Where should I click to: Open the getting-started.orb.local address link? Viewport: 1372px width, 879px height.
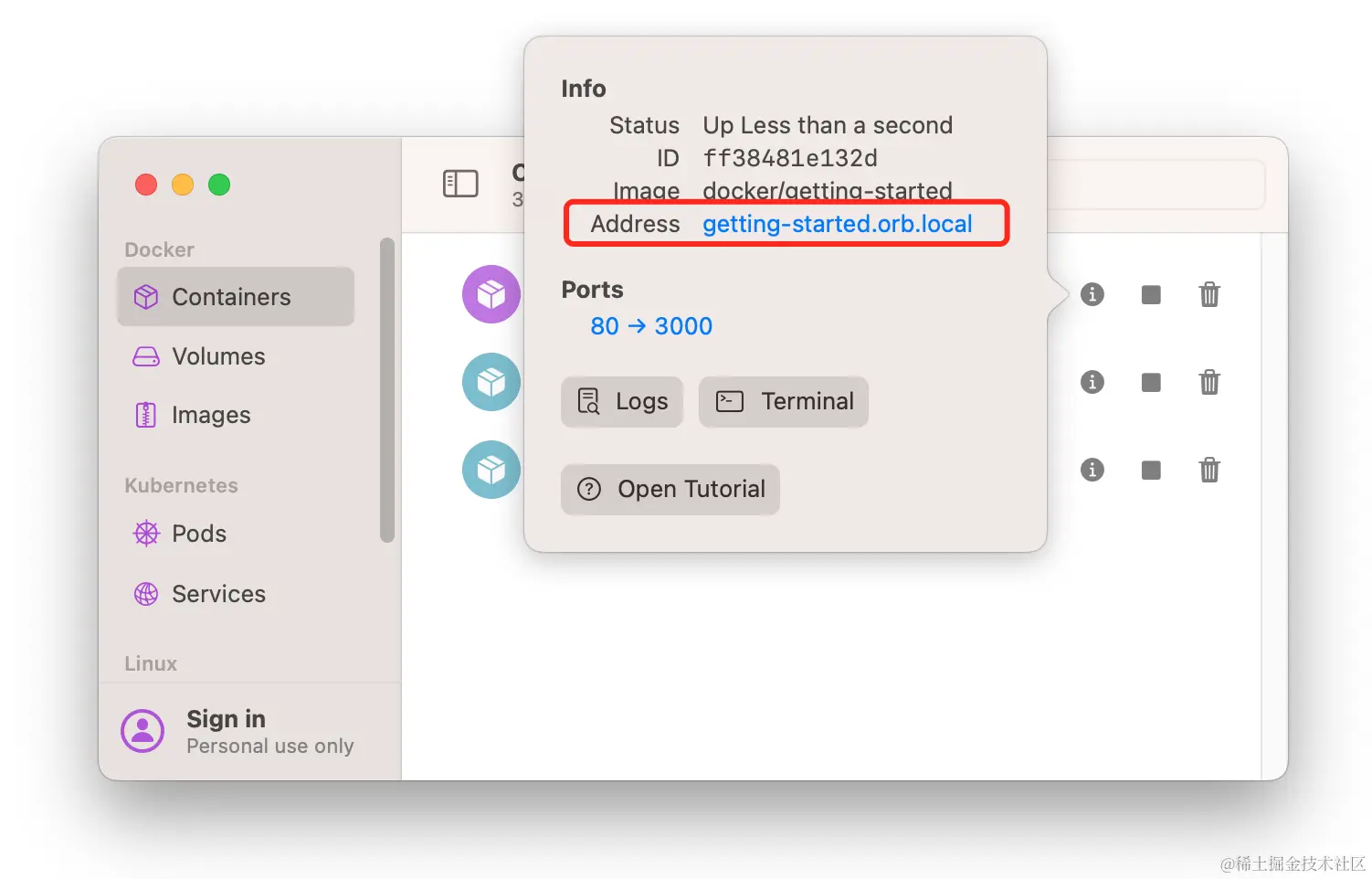pyautogui.click(x=838, y=224)
